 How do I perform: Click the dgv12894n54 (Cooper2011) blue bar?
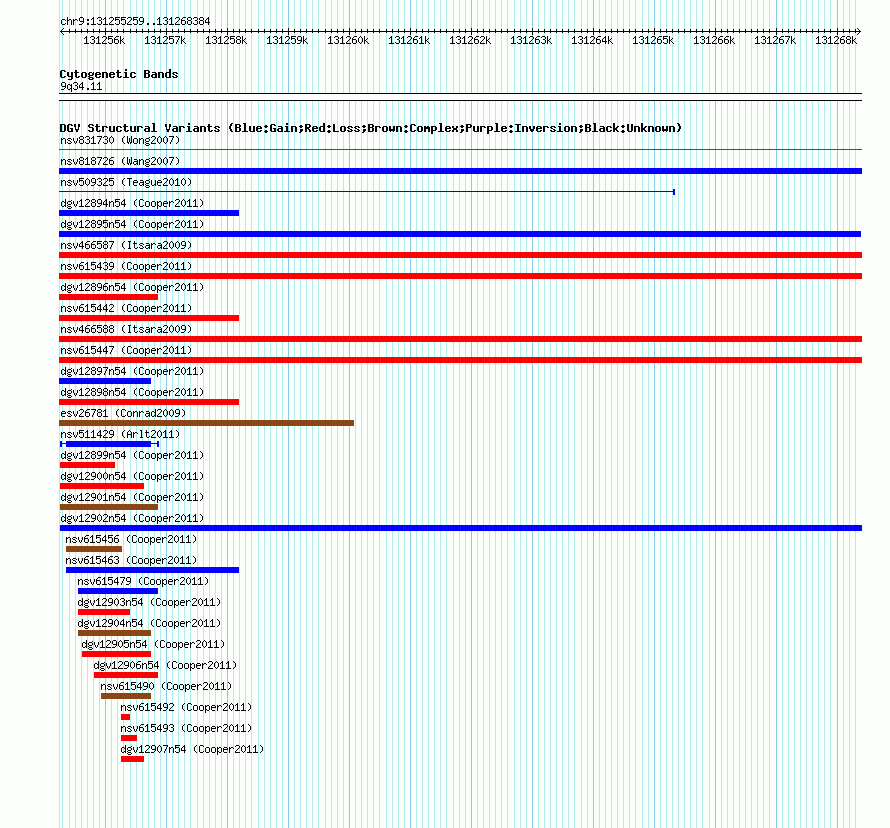(149, 213)
